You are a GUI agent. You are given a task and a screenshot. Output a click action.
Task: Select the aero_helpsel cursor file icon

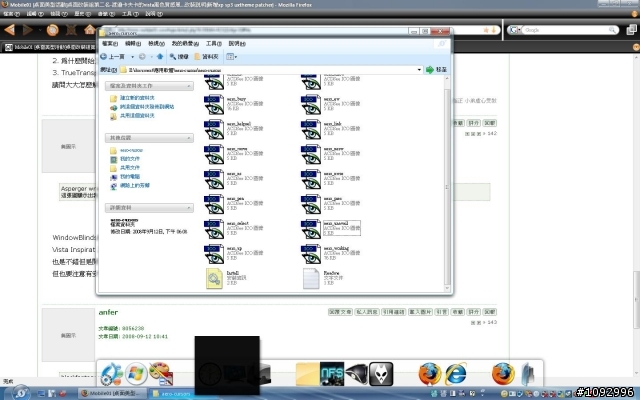[x=214, y=129]
